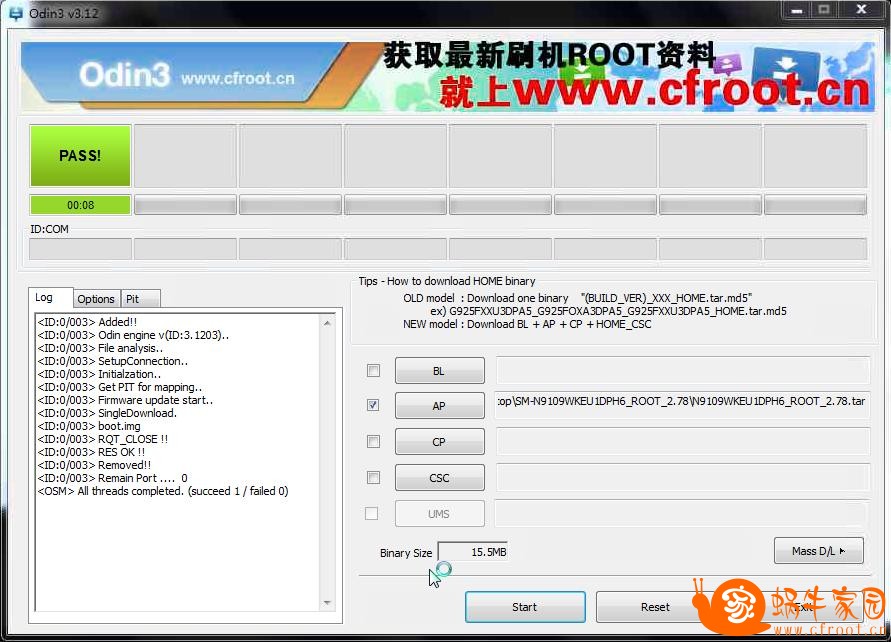891x642 pixels.
Task: Click the 00:08 progress bar
Action: tap(80, 205)
